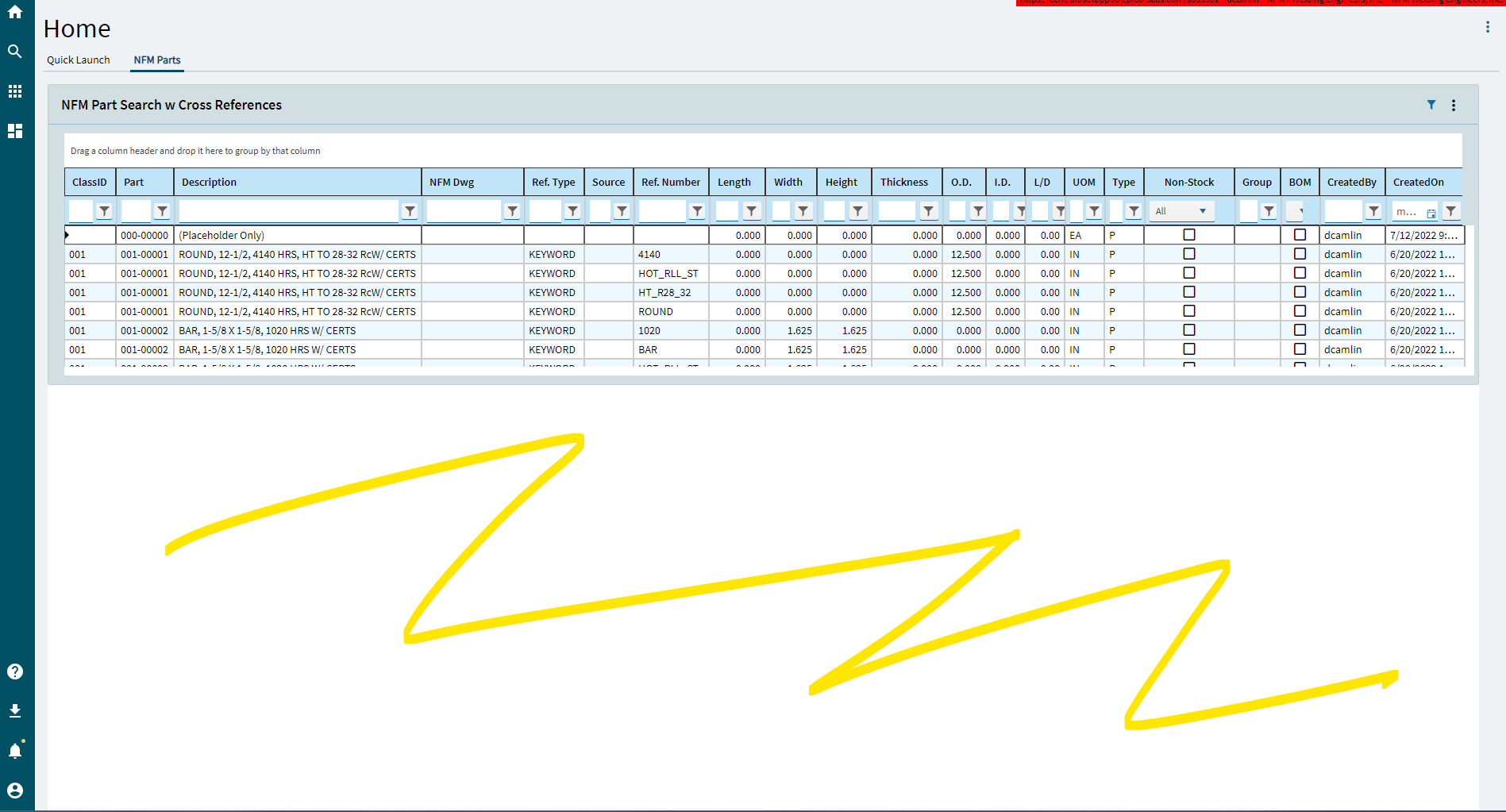Type in the Part column filter field
This screenshot has width=1506, height=812.
point(135,211)
